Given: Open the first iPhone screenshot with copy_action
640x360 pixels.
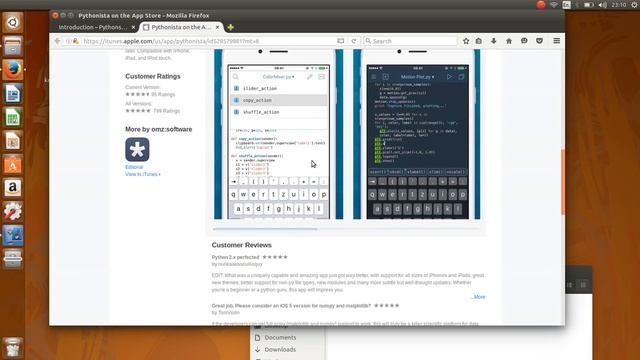Looking at the screenshot, I should coord(279,134).
